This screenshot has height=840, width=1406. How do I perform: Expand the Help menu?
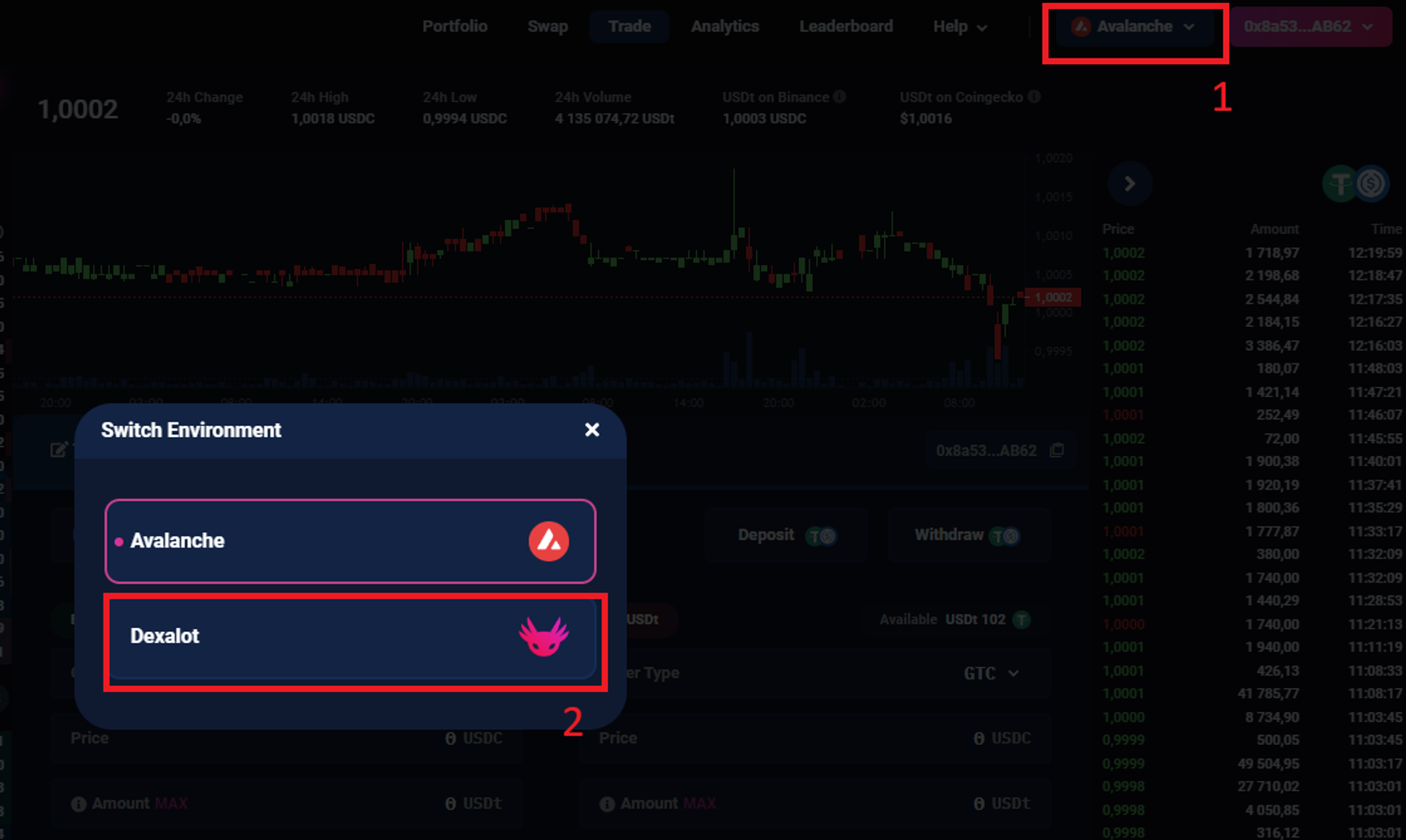(960, 27)
